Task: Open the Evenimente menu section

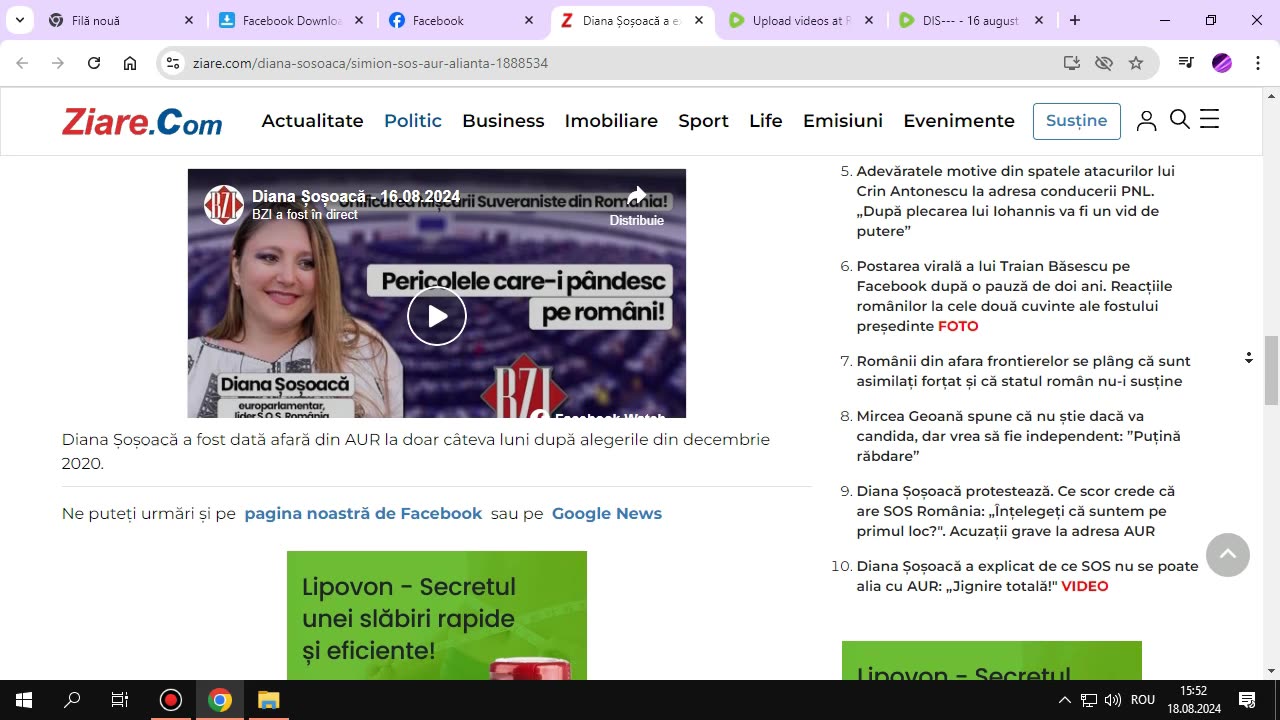Action: pyautogui.click(x=959, y=121)
